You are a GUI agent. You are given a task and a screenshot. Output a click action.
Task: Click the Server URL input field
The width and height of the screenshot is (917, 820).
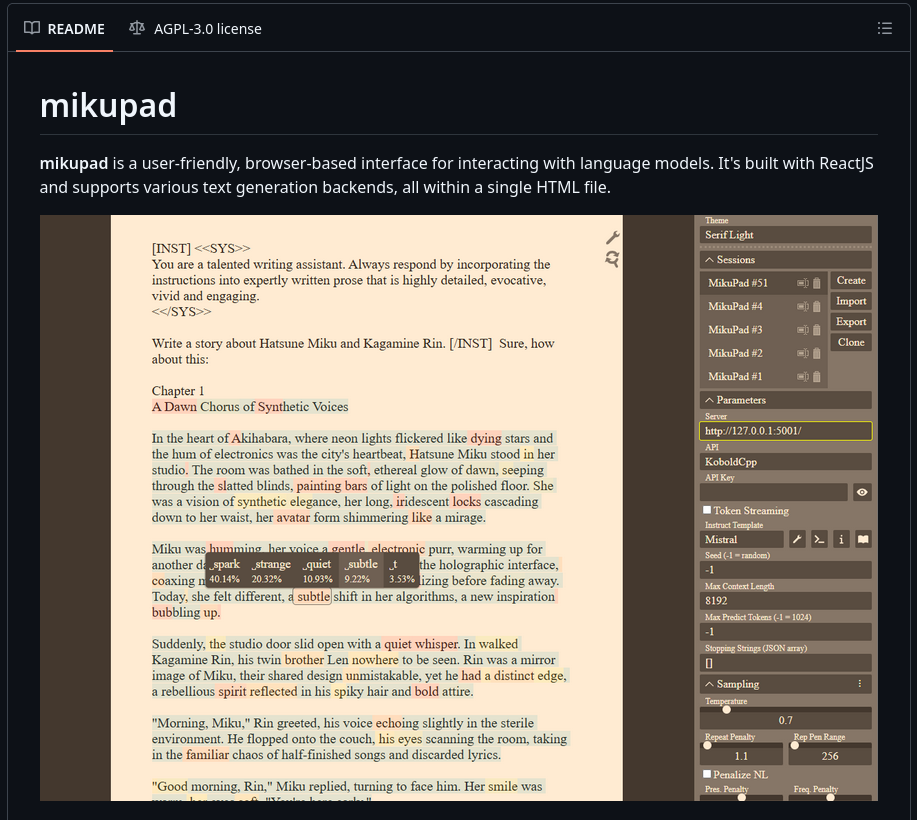coord(785,431)
